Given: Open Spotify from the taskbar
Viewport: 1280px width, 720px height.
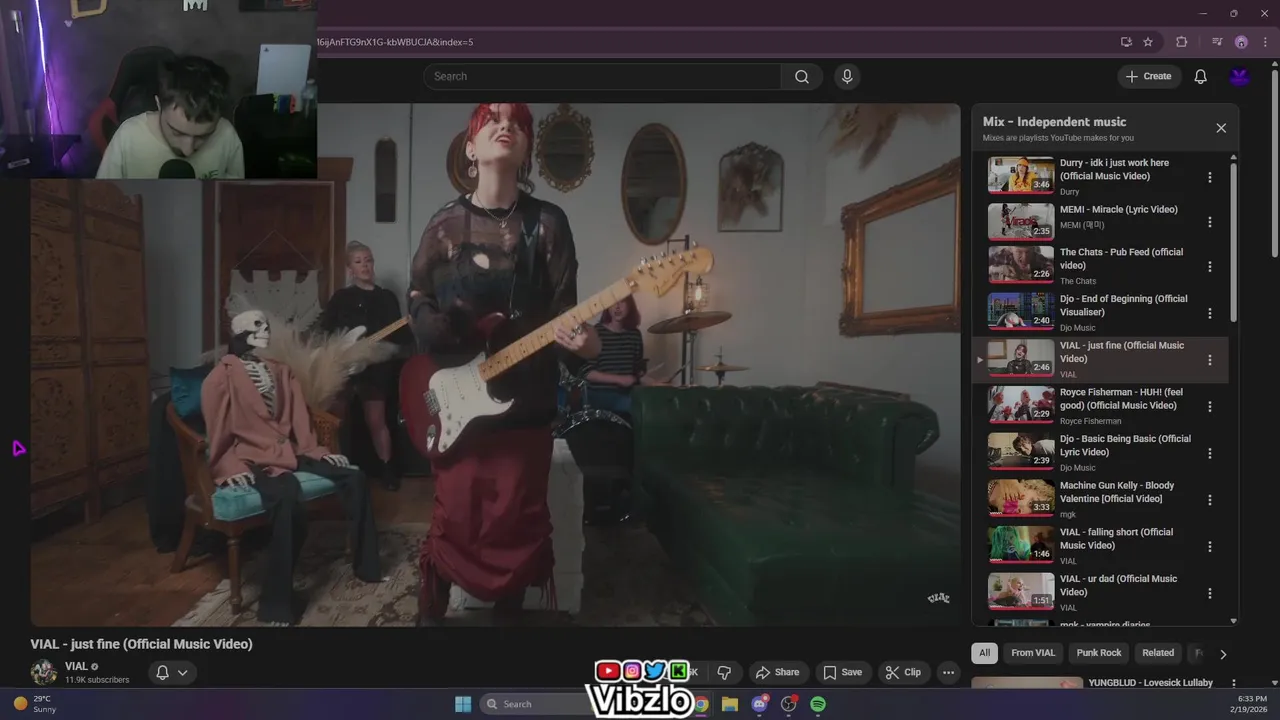Looking at the screenshot, I should click(x=818, y=704).
